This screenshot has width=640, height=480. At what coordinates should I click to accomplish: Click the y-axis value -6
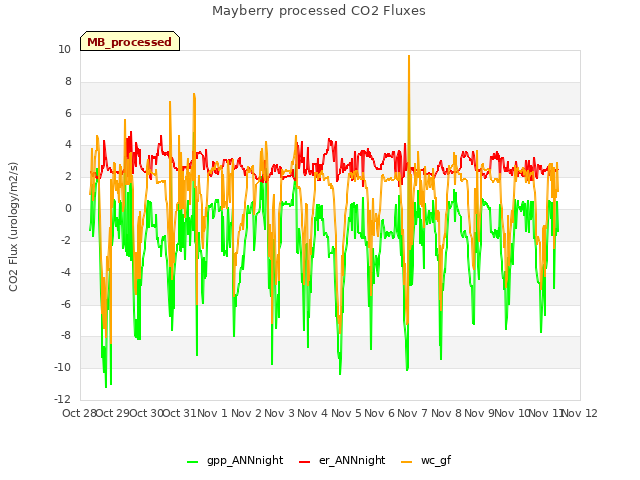(66, 304)
